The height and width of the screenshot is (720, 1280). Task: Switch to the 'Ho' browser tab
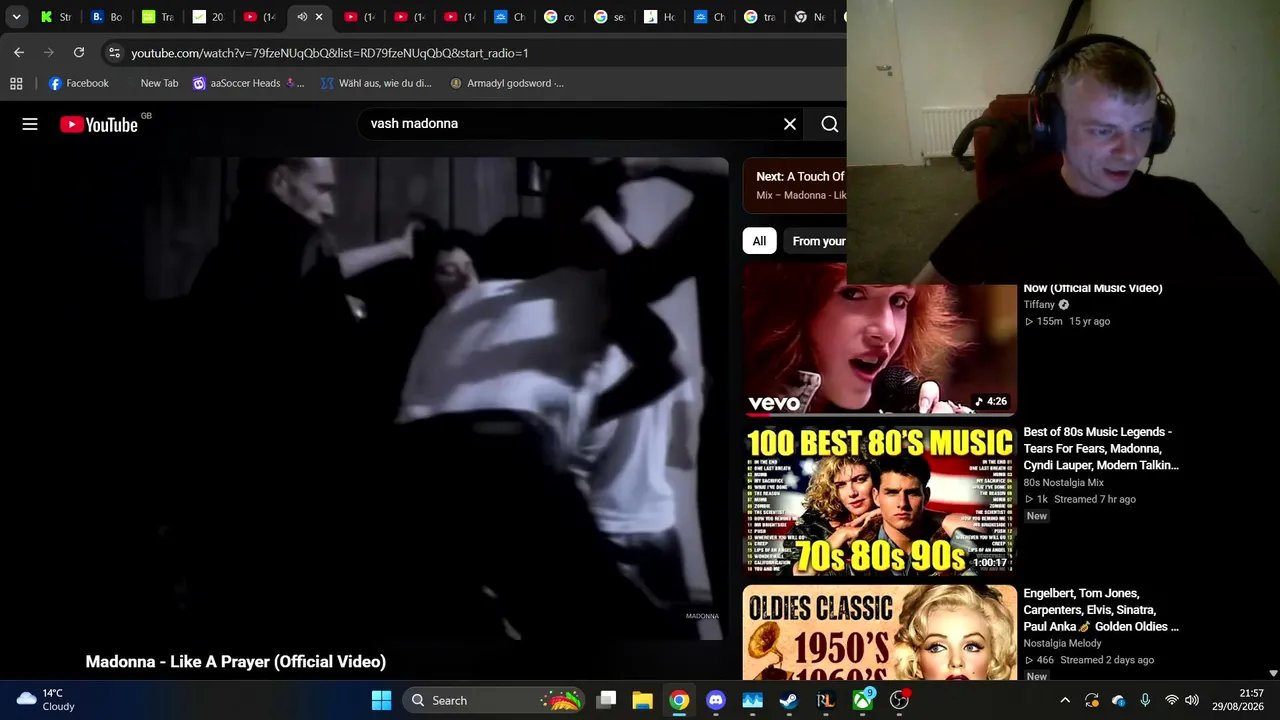pyautogui.click(x=660, y=17)
